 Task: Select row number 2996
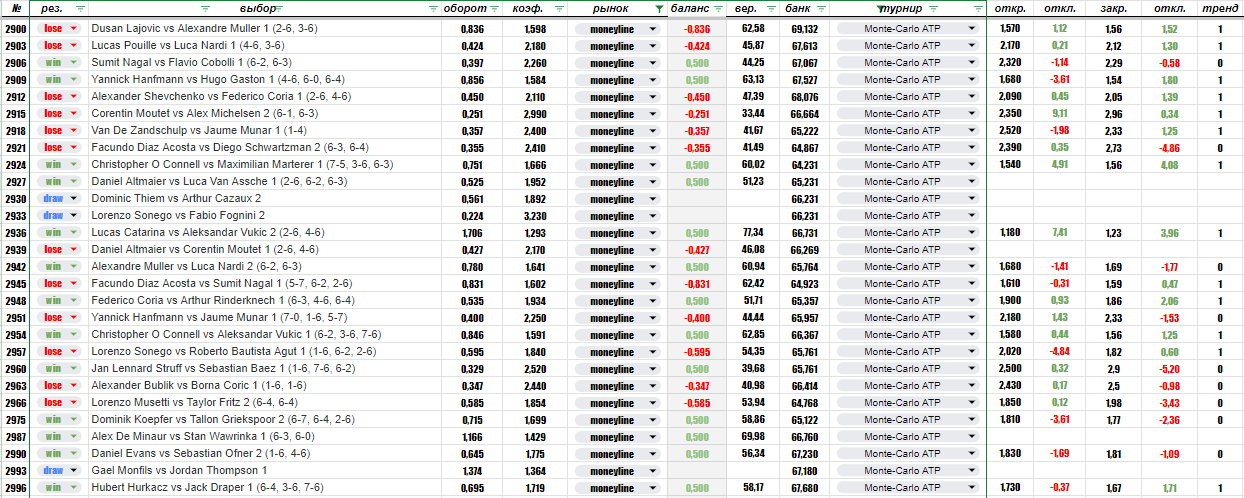(16, 488)
